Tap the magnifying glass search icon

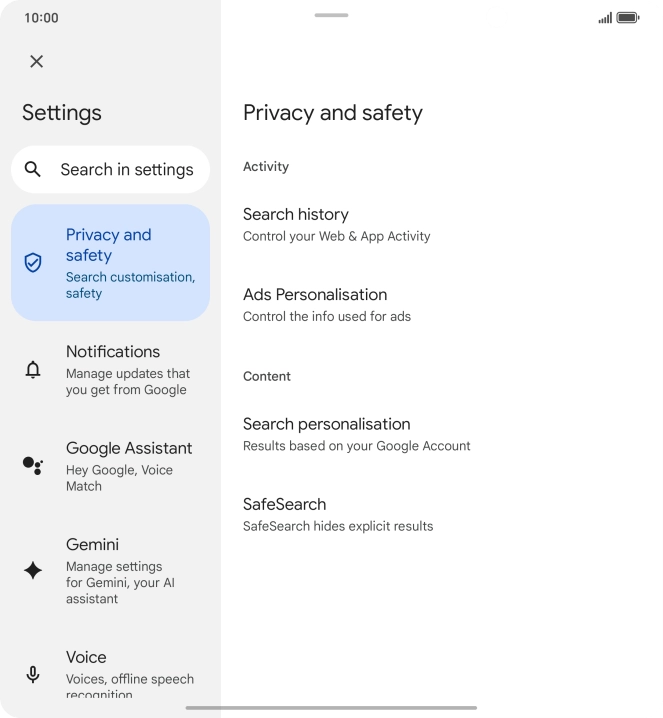pos(33,169)
